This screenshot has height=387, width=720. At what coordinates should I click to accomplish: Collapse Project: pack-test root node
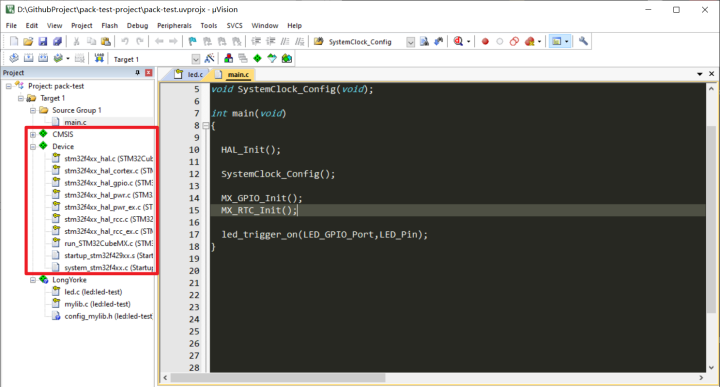tap(9, 86)
